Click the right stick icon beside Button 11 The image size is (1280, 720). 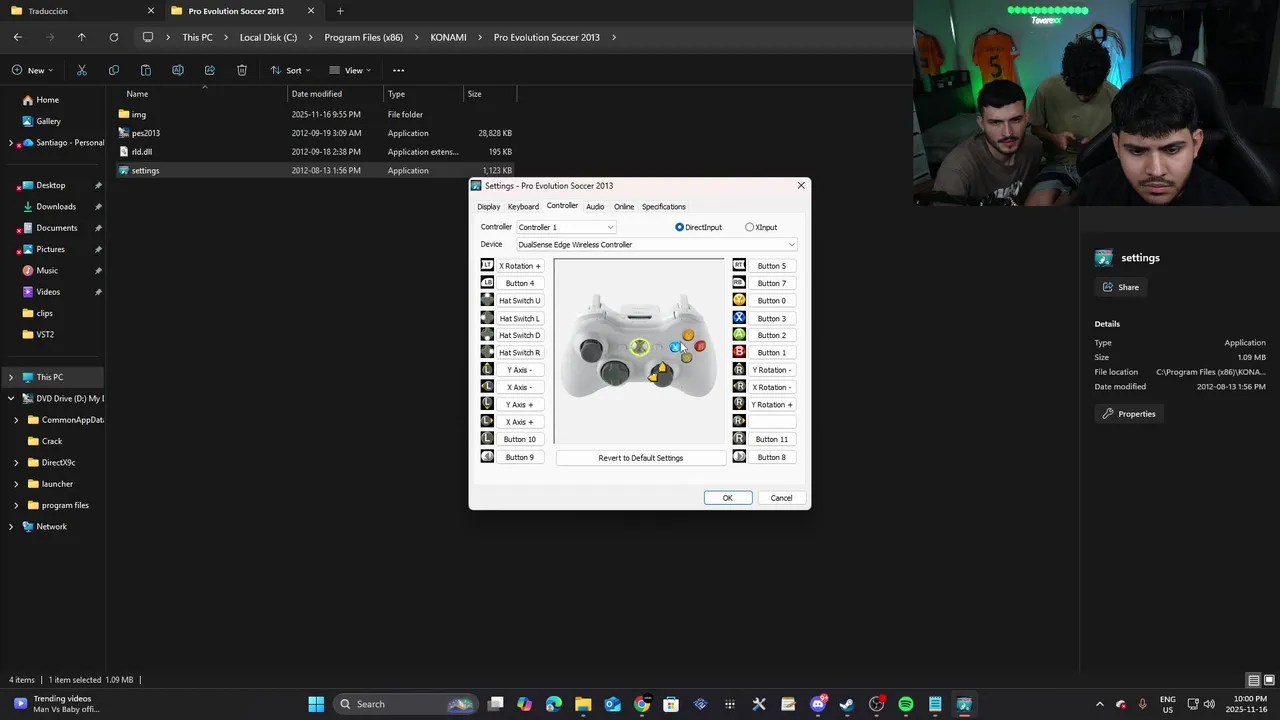(x=739, y=439)
